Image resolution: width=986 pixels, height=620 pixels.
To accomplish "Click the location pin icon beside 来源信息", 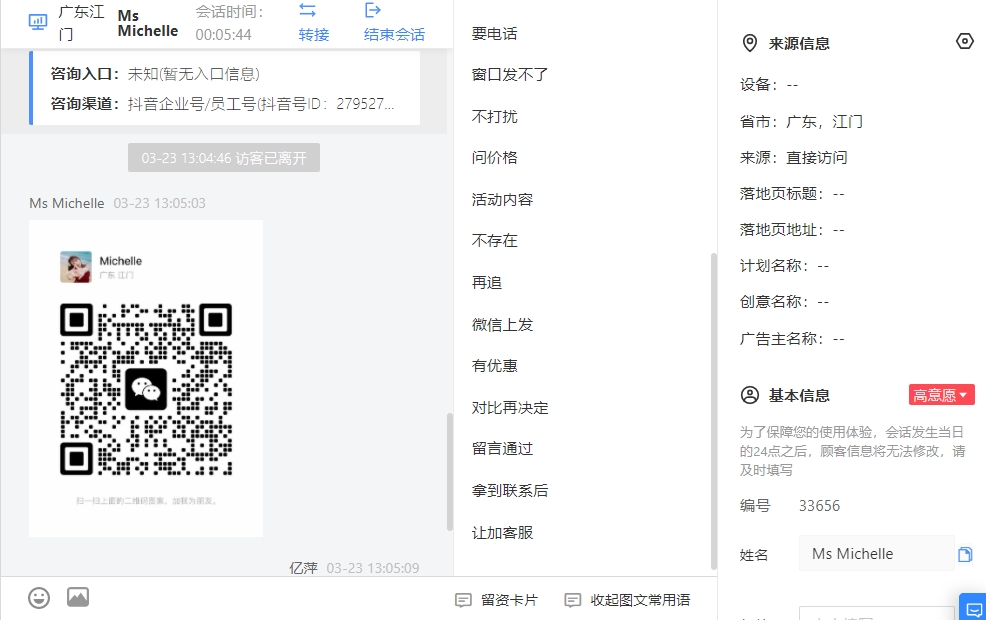I will [750, 43].
